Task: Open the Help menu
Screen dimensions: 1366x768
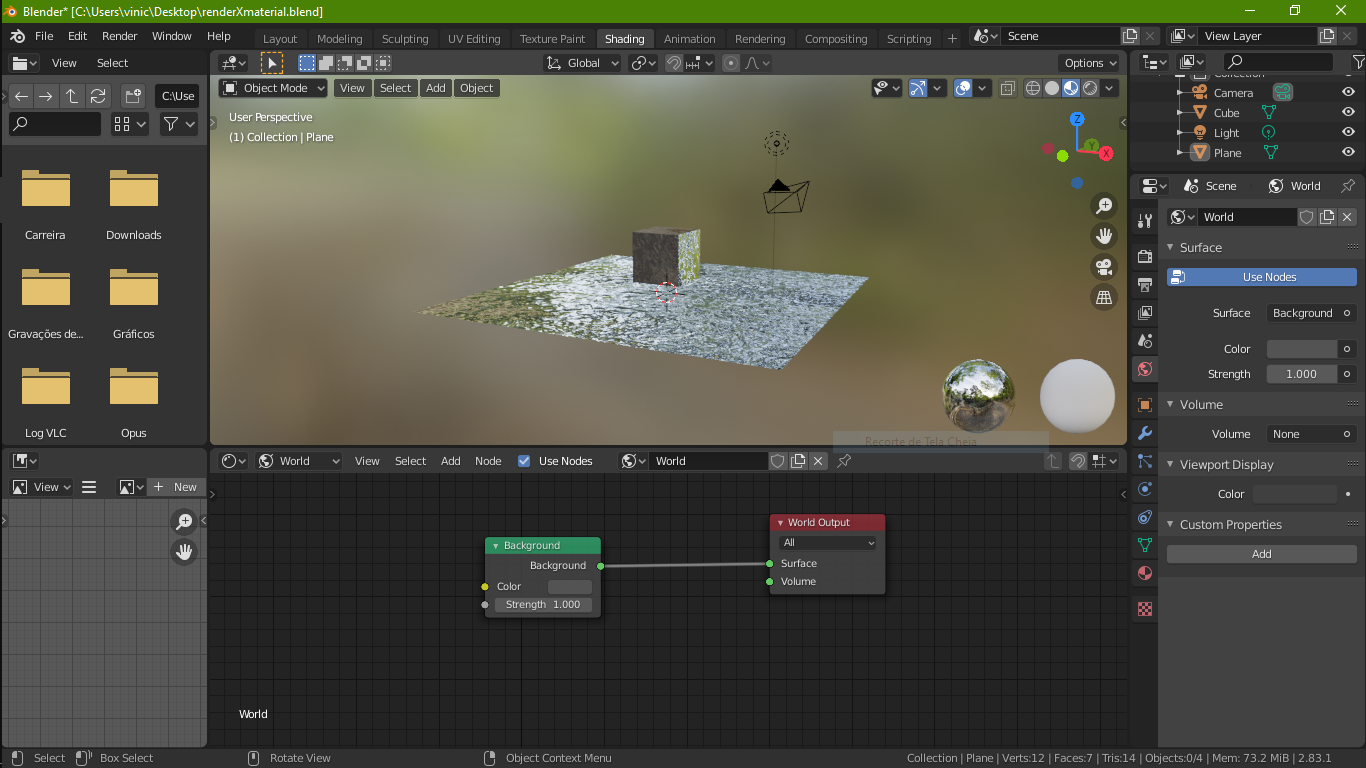Action: [x=219, y=36]
